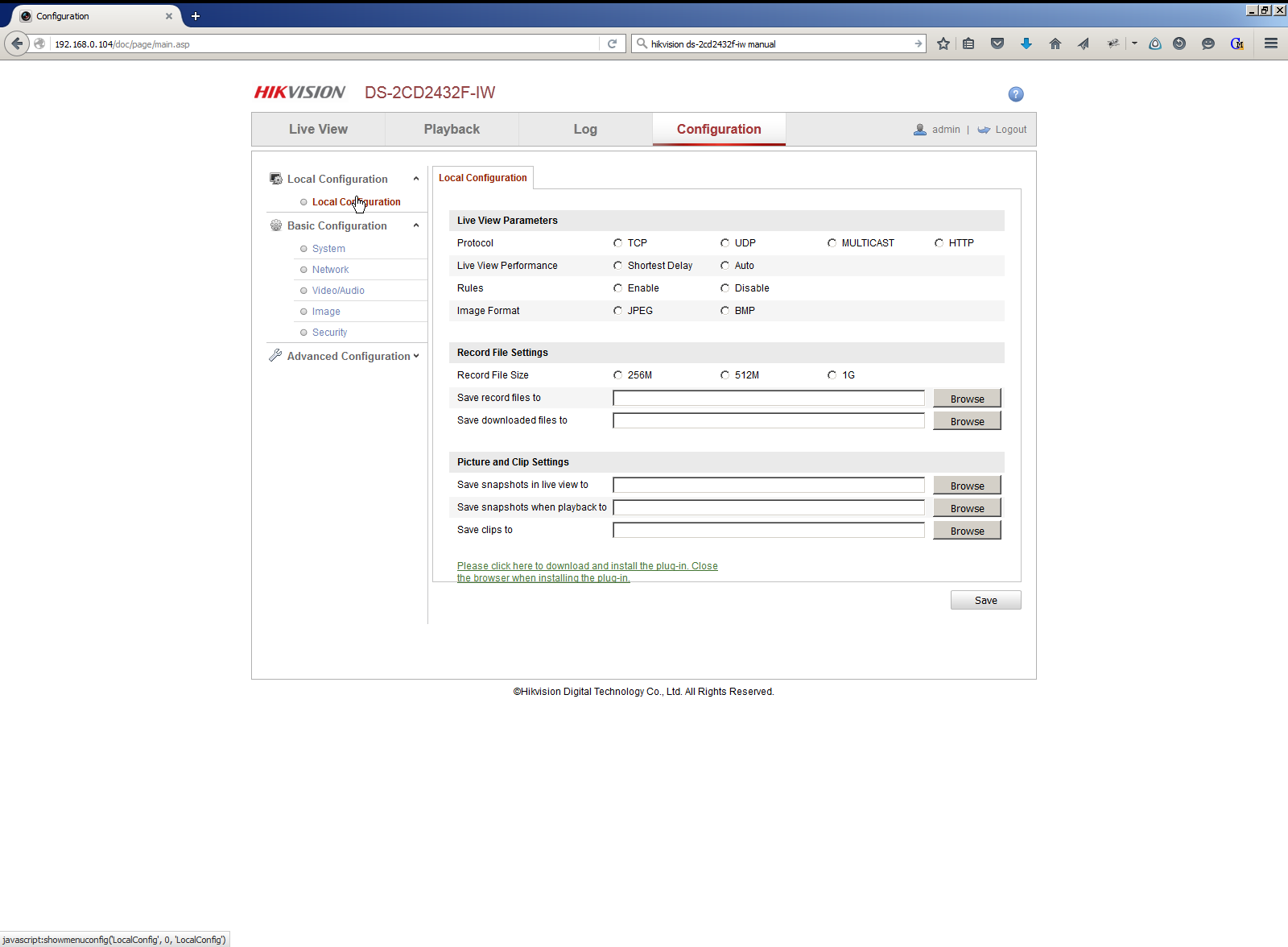
Task: Click the site identity globe icon
Action: point(39,43)
